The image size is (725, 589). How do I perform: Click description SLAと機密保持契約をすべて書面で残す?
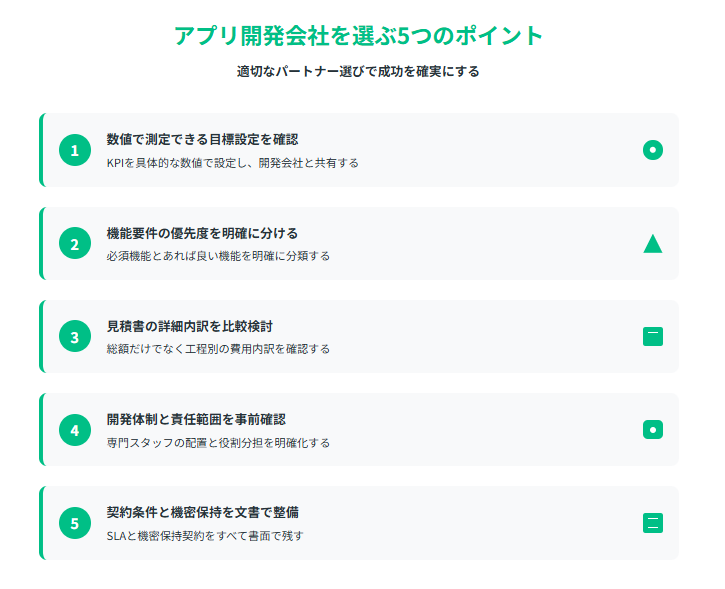205,536
